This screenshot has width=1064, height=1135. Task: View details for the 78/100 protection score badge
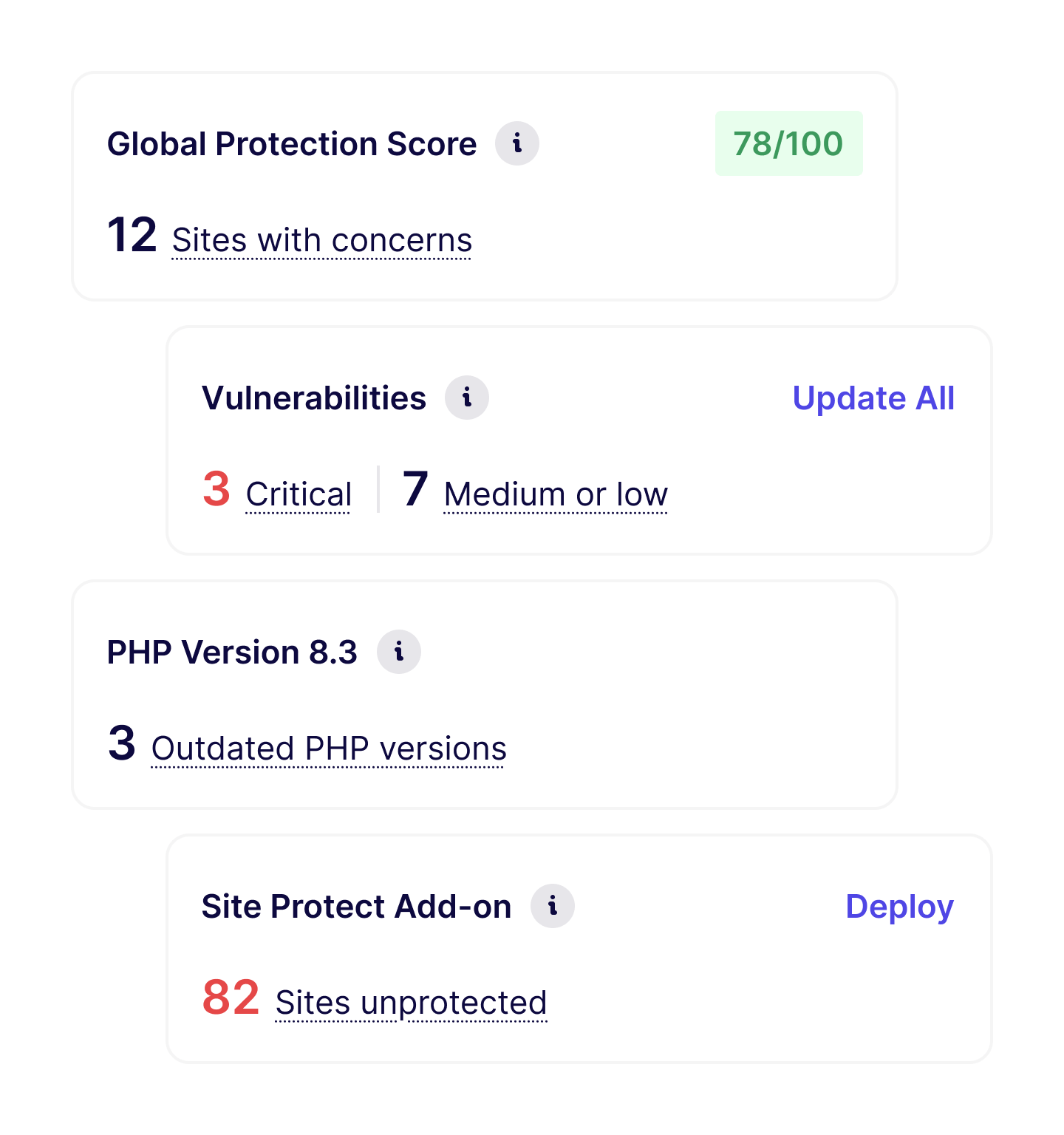click(788, 143)
